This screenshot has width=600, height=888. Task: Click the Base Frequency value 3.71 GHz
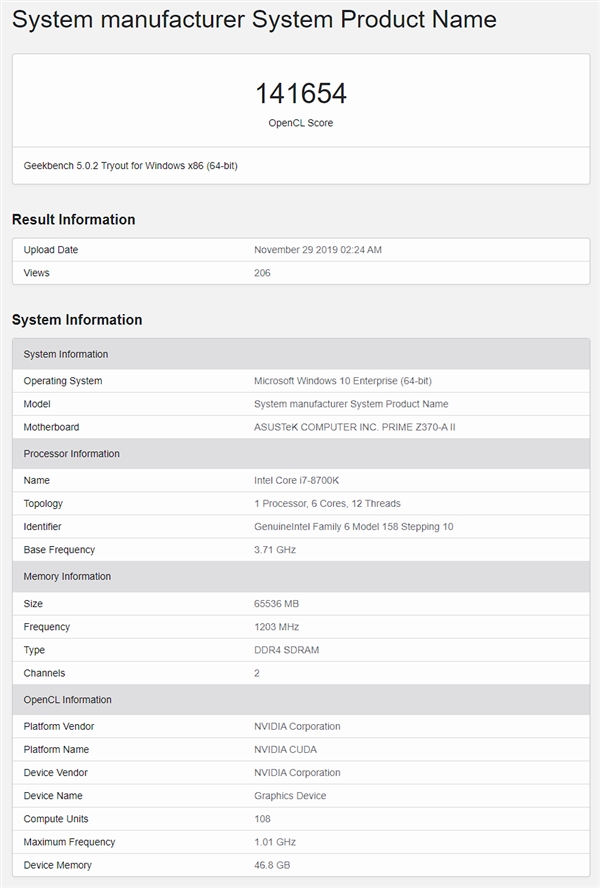(276, 550)
